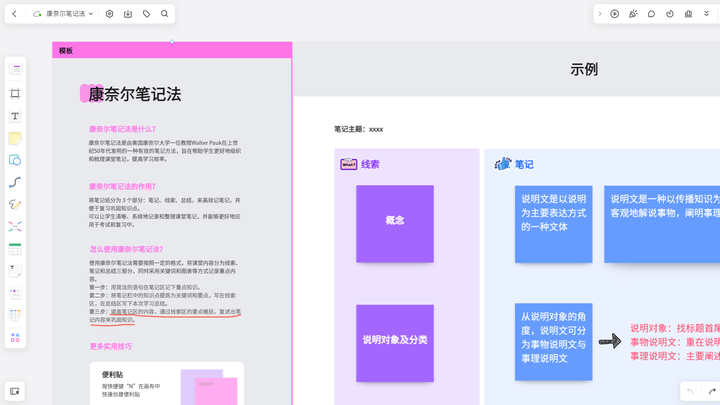Image resolution: width=720 pixels, height=405 pixels.
Task: Select the Text tool
Action: (15, 116)
